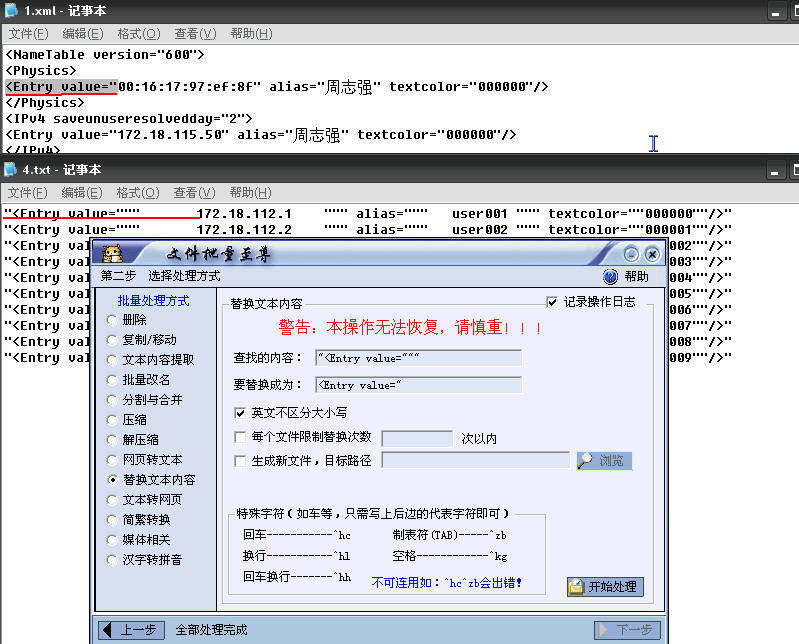Select the 网页转文本 radio option
The image size is (799, 644).
(x=112, y=460)
